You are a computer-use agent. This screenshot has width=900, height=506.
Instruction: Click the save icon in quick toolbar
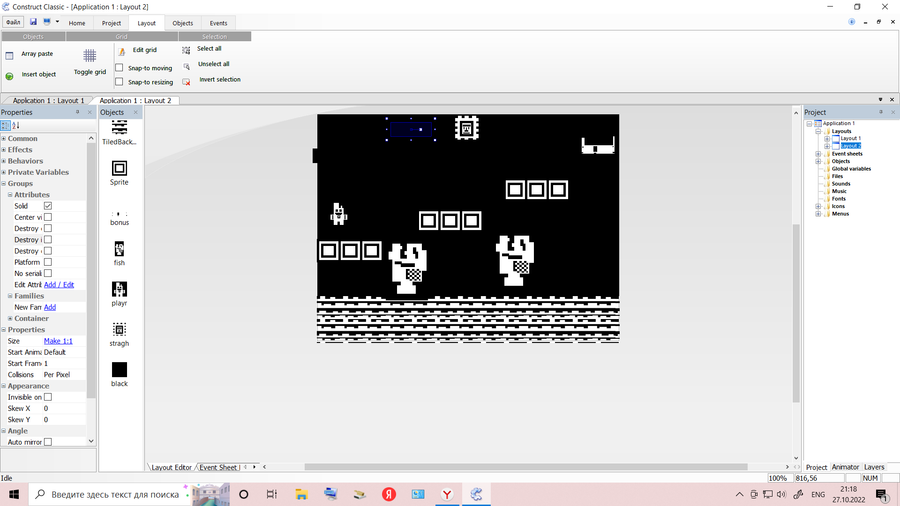coord(33,22)
